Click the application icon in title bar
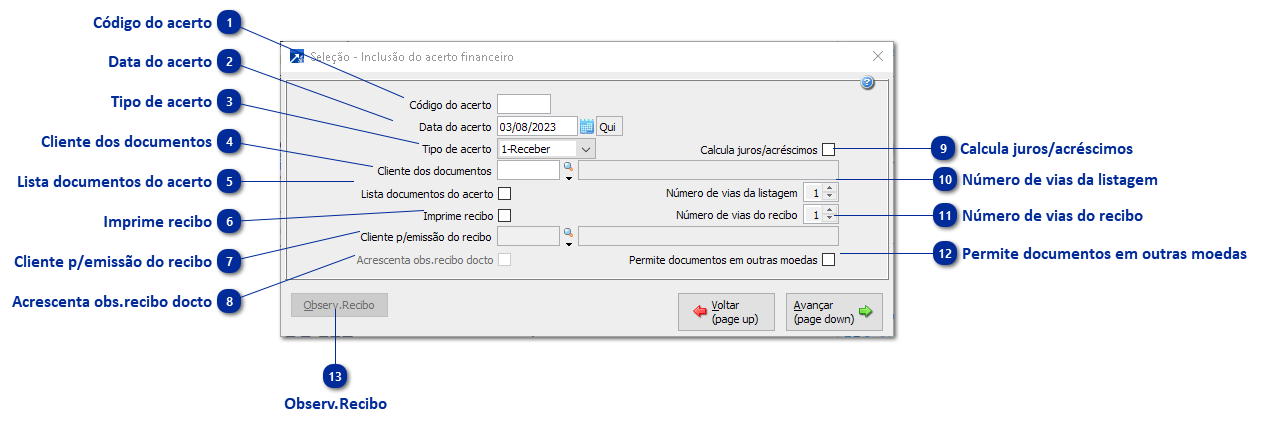Viewport: 1263px width, 430px height. 296,57
